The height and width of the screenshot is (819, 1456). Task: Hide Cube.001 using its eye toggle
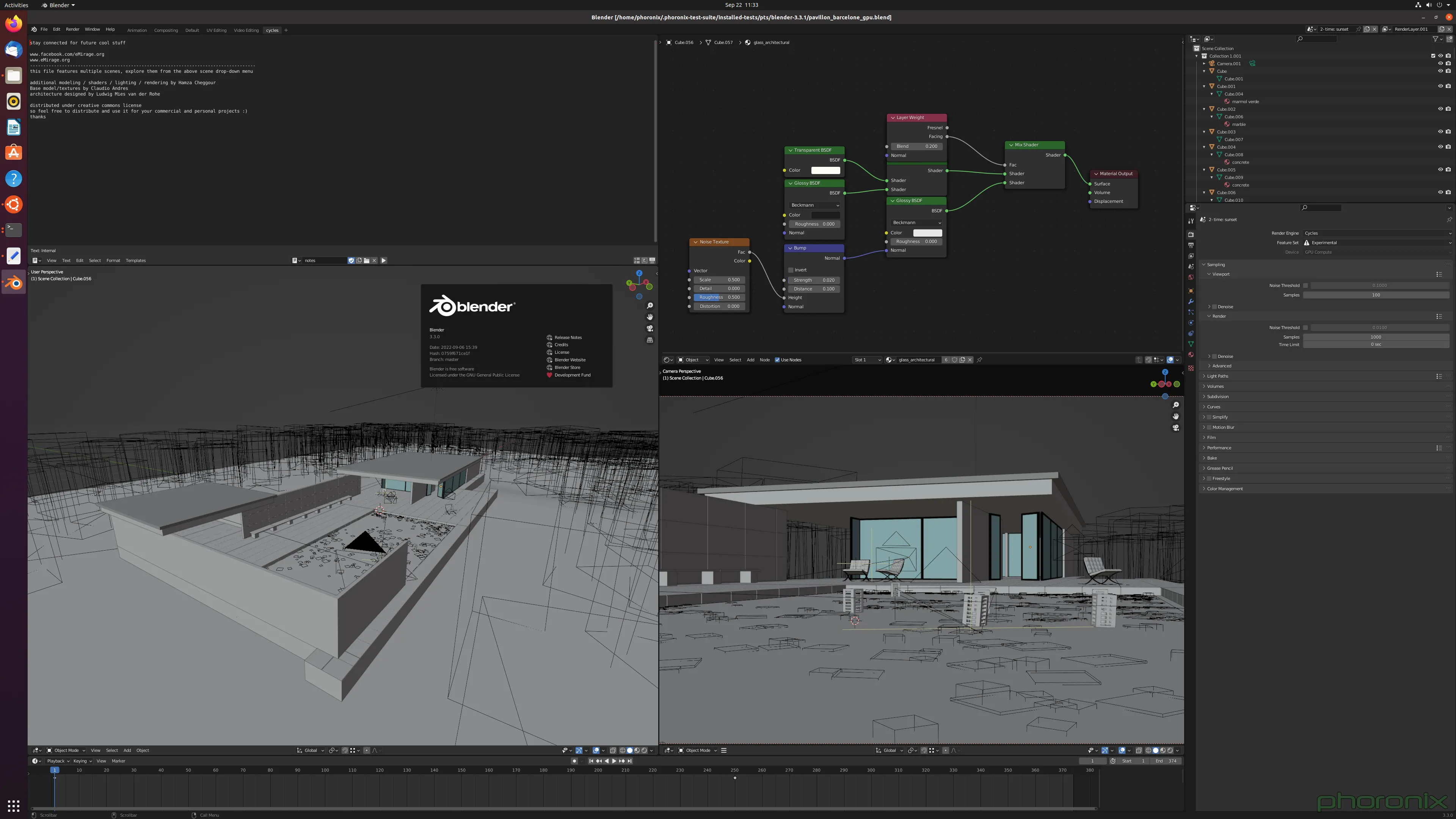[x=1440, y=86]
